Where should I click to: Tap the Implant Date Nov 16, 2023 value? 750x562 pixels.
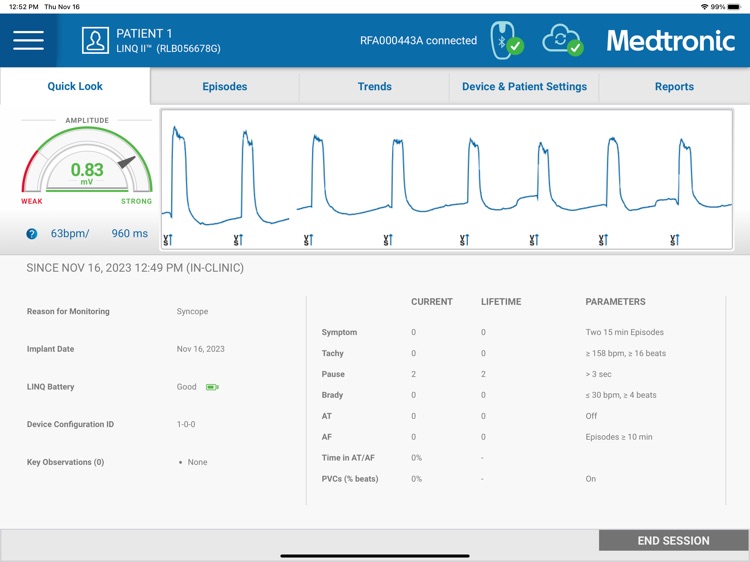[200, 349]
